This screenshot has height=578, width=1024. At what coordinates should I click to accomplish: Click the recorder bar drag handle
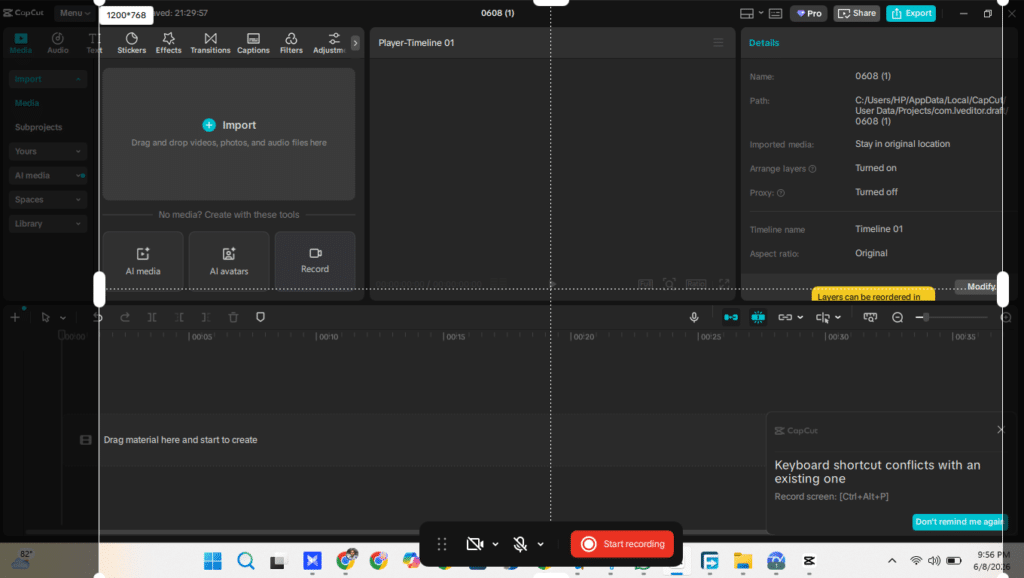pyautogui.click(x=442, y=544)
